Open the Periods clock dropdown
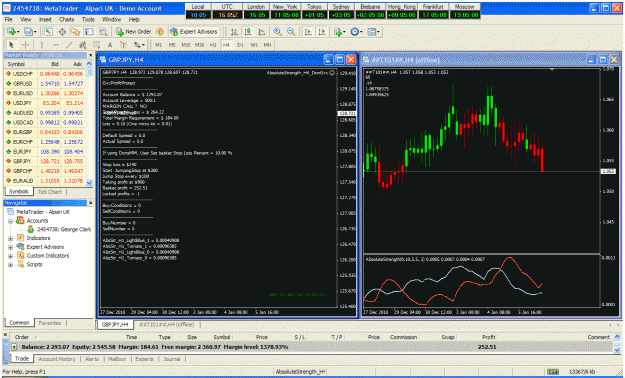 click(356, 32)
